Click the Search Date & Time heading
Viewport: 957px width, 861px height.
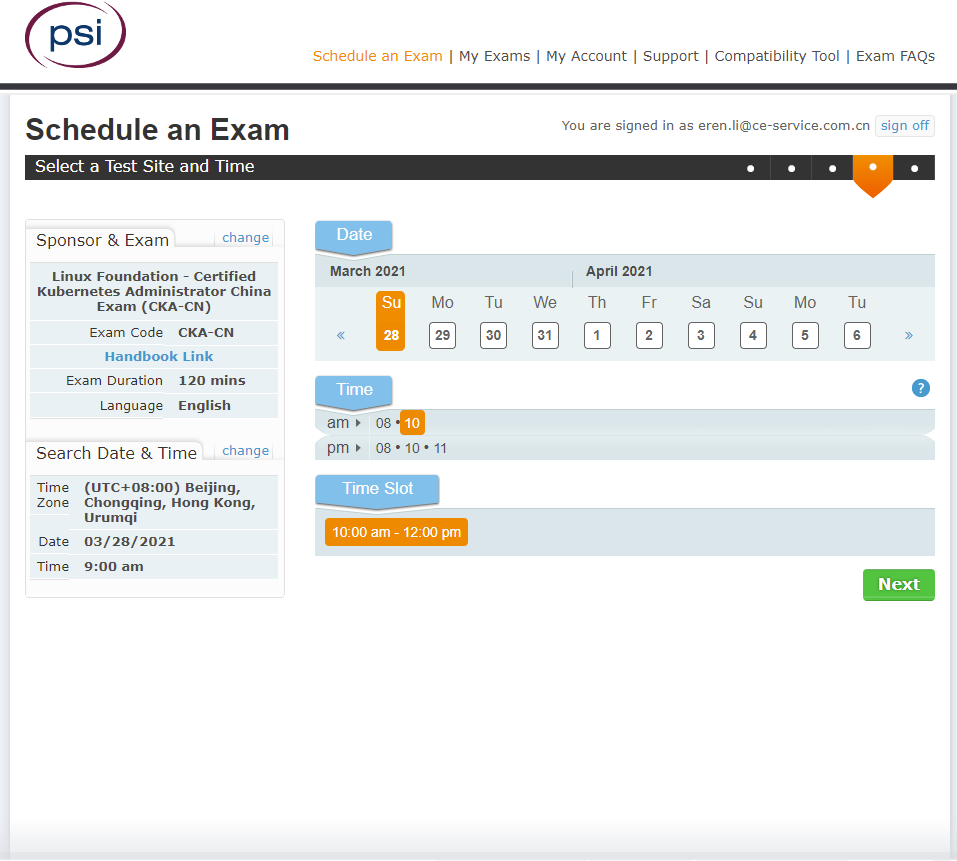click(116, 453)
